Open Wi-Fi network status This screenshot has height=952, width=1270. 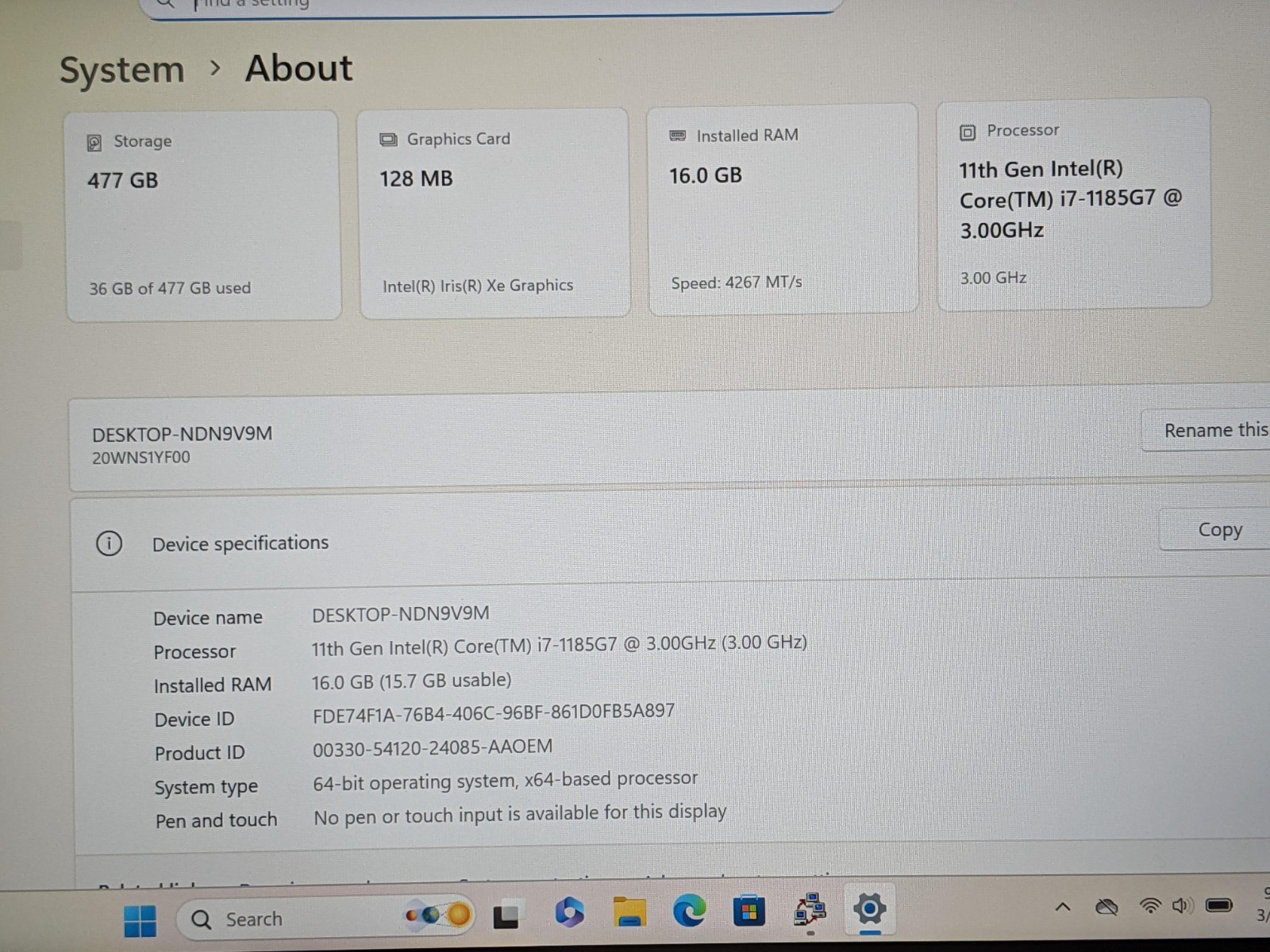click(x=1149, y=905)
